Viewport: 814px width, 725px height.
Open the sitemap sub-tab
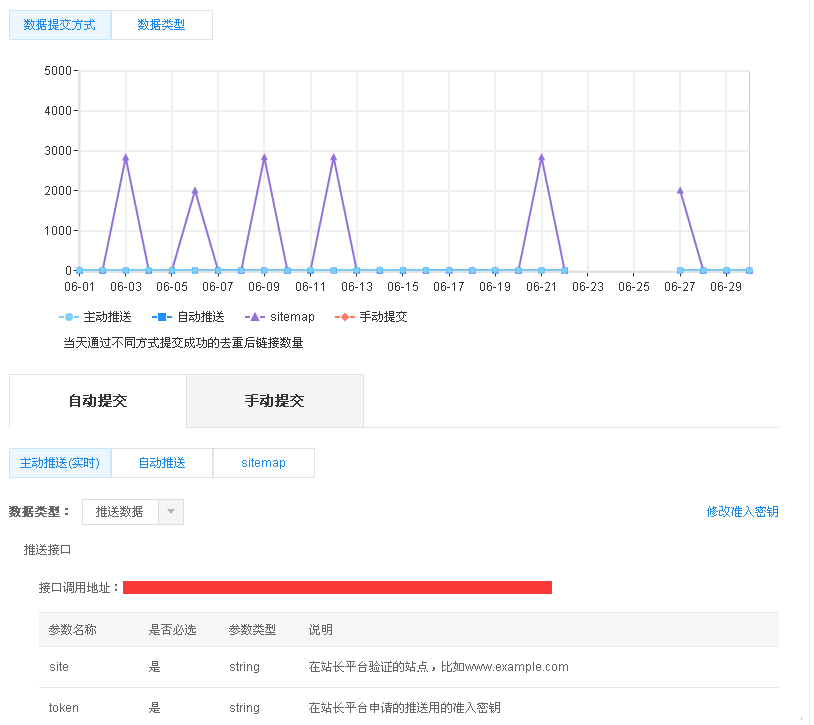click(x=263, y=463)
